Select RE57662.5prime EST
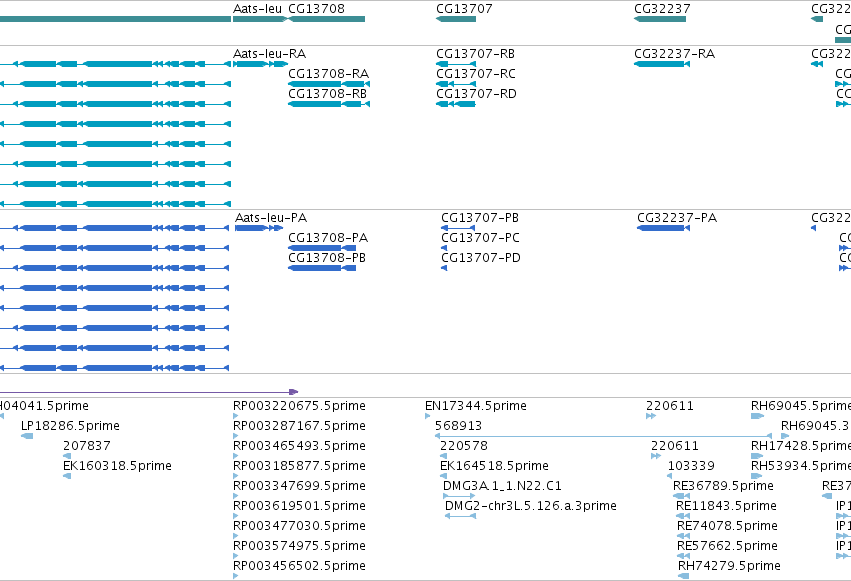The height and width of the screenshot is (581, 851). [x=727, y=546]
